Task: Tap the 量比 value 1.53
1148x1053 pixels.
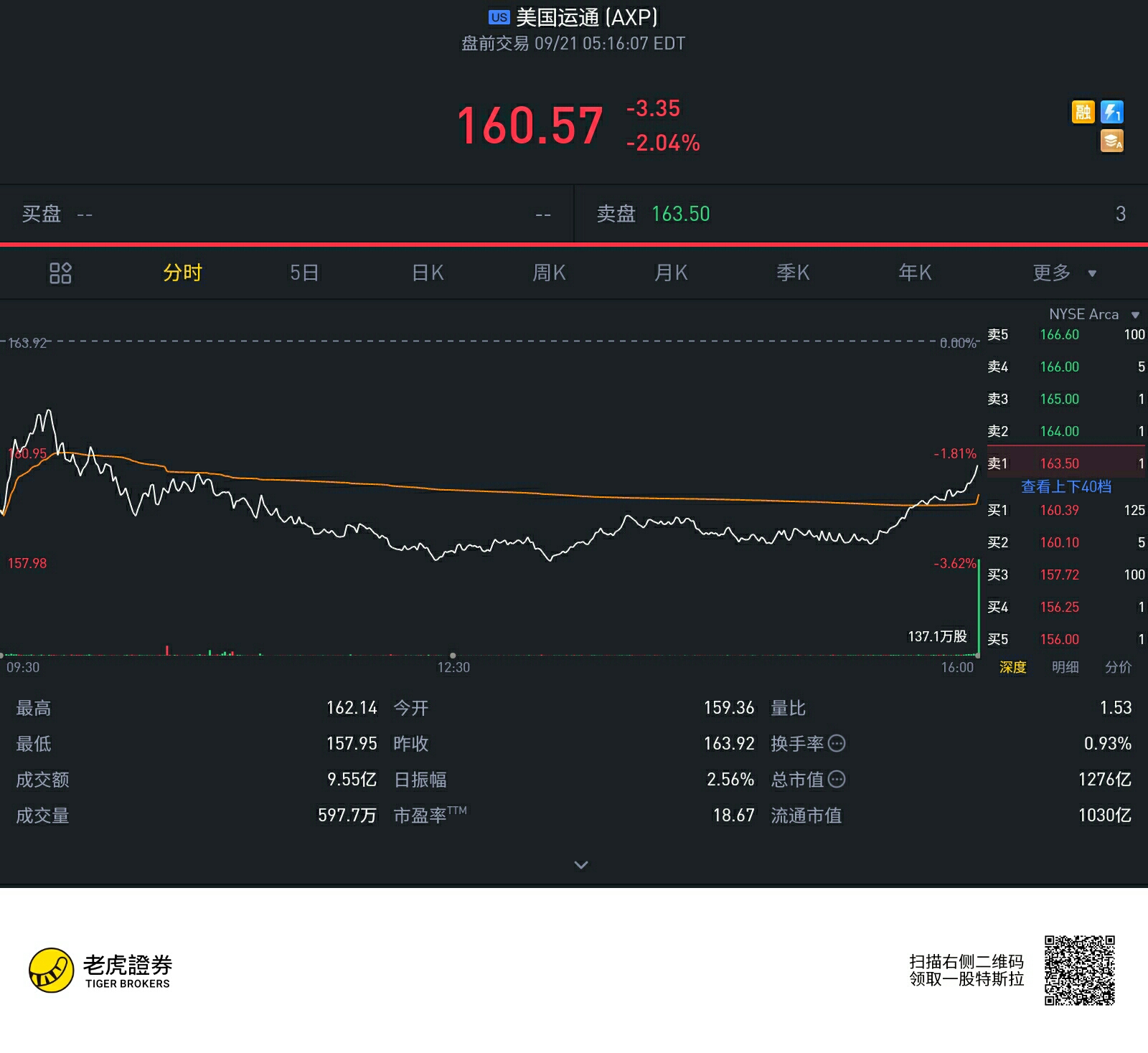Action: (1116, 708)
